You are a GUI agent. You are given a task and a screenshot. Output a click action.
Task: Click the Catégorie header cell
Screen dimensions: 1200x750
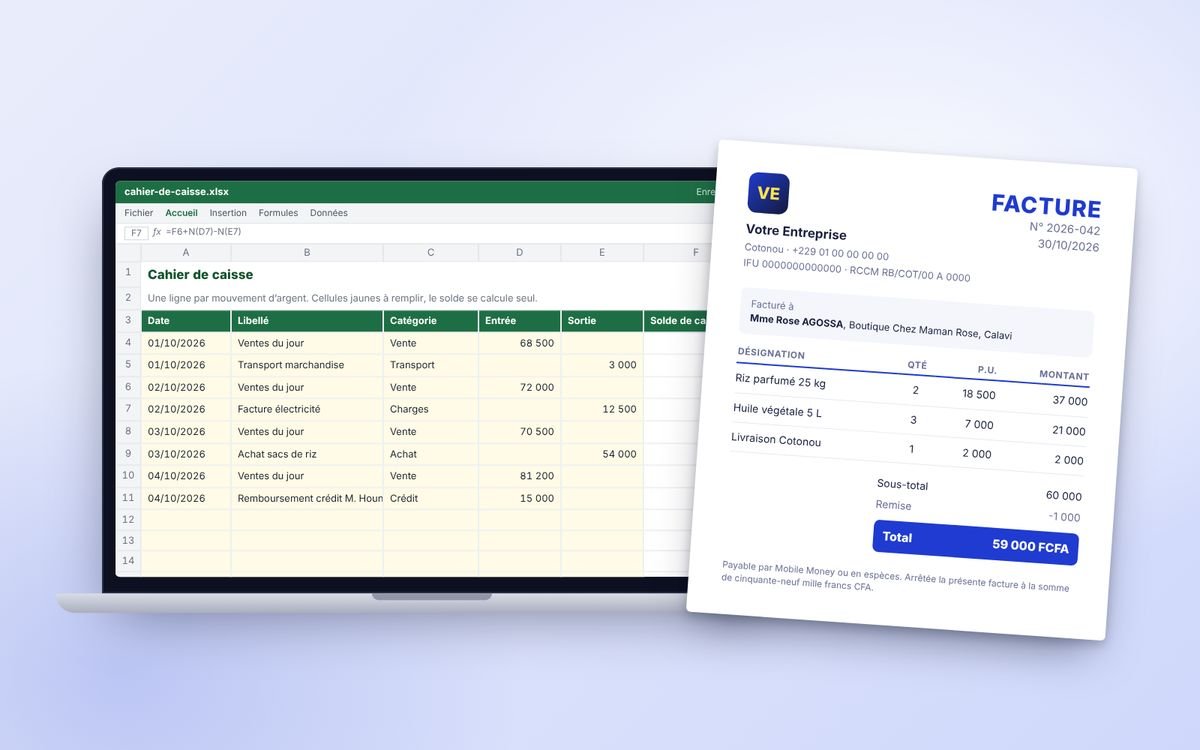tap(431, 321)
